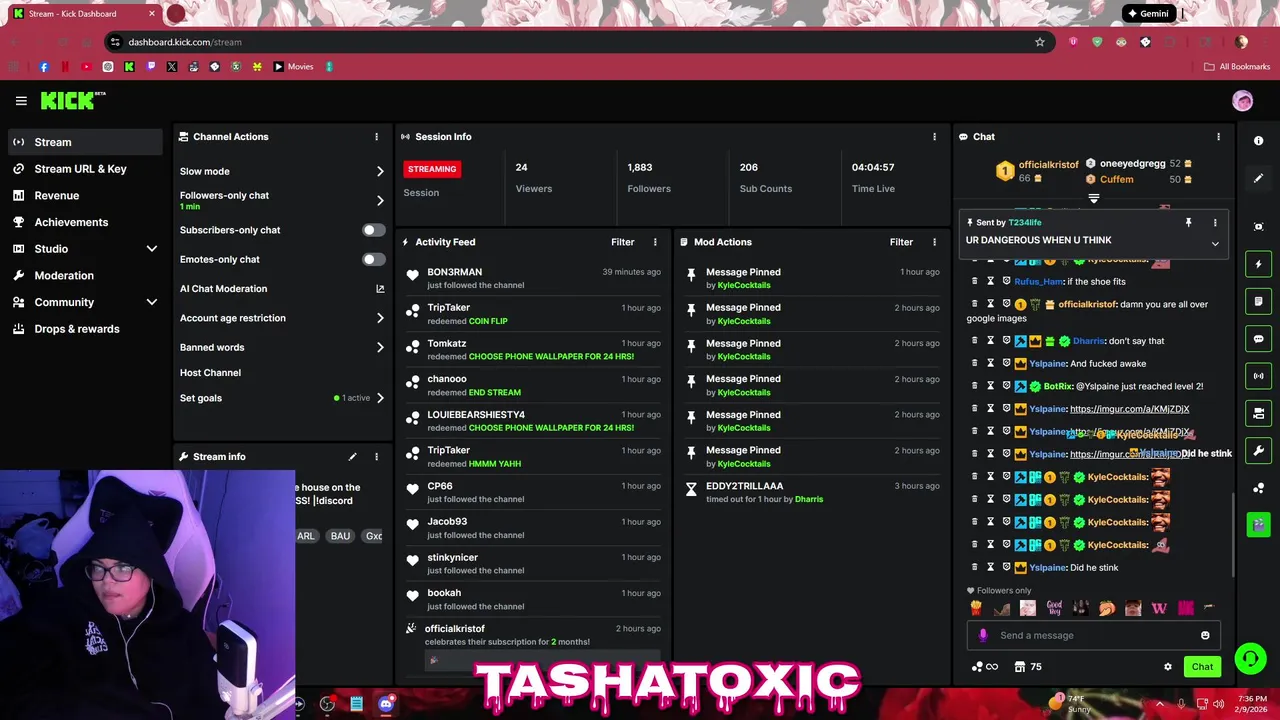
Task: Open the emoji picker in the message box
Action: [1205, 635]
